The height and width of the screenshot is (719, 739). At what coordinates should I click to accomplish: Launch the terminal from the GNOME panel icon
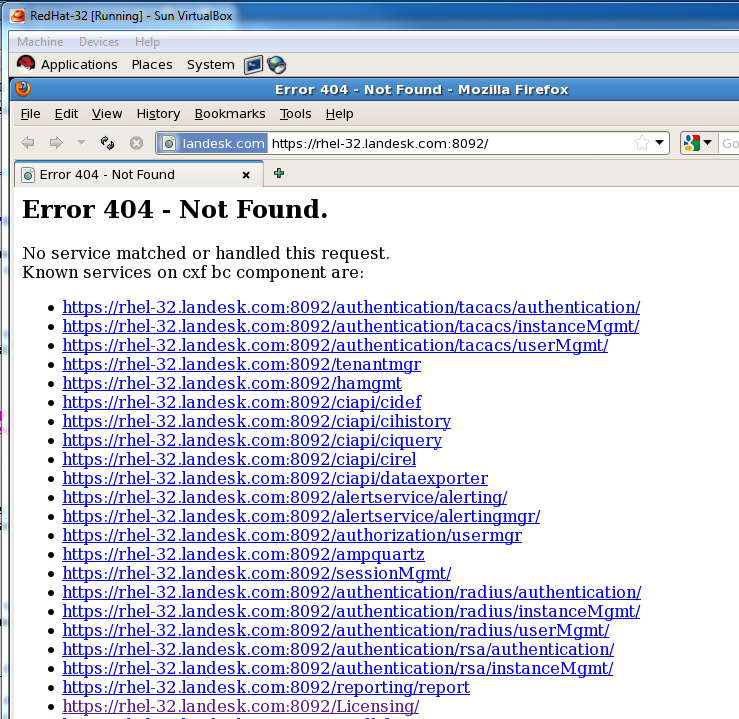coord(253,65)
